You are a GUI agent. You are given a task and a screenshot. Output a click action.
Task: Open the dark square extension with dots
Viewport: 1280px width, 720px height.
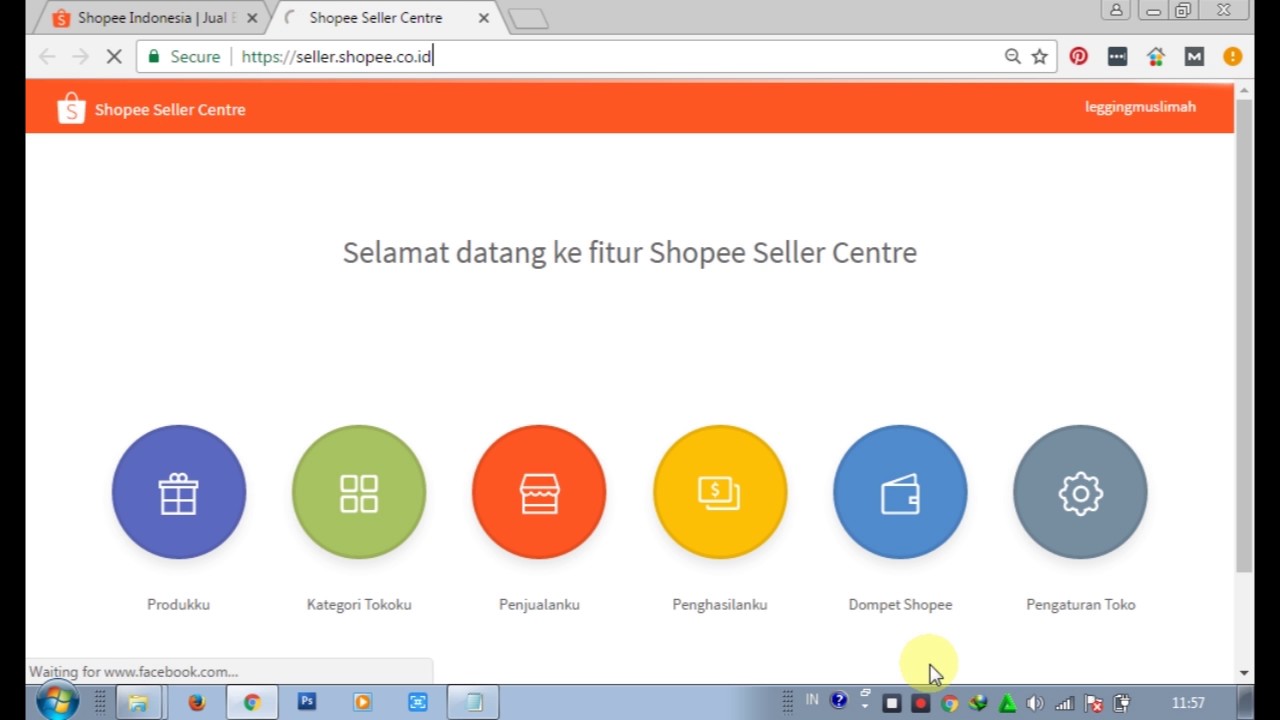coord(1117,57)
